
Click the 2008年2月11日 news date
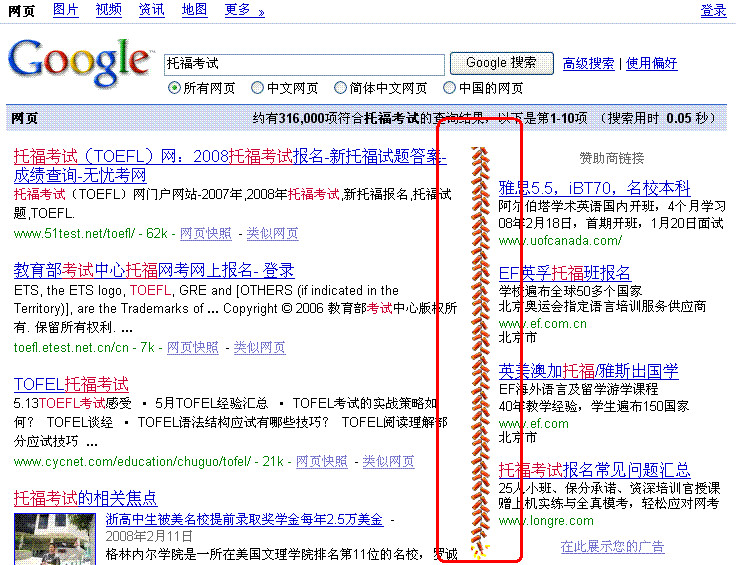click(x=149, y=536)
